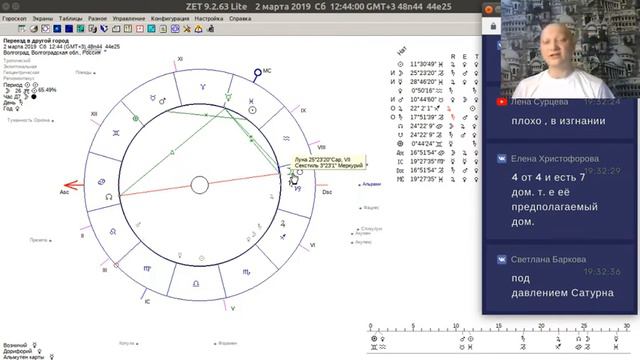Click the Период line in left panel
The width and height of the screenshot is (640, 360).
[20, 85]
